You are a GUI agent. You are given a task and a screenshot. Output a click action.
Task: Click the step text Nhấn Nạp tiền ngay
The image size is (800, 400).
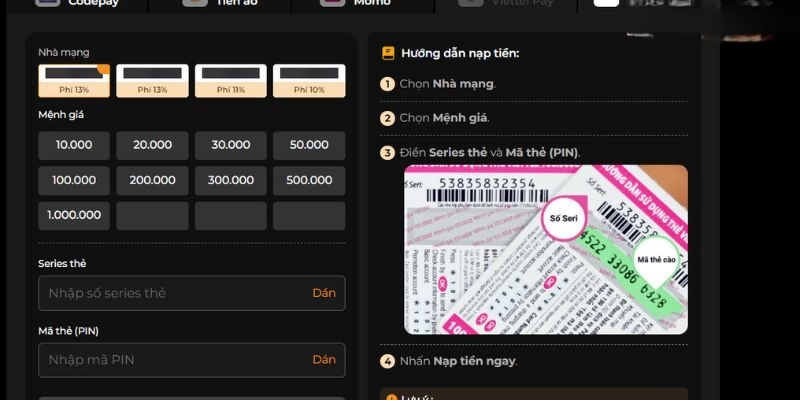[458, 361]
